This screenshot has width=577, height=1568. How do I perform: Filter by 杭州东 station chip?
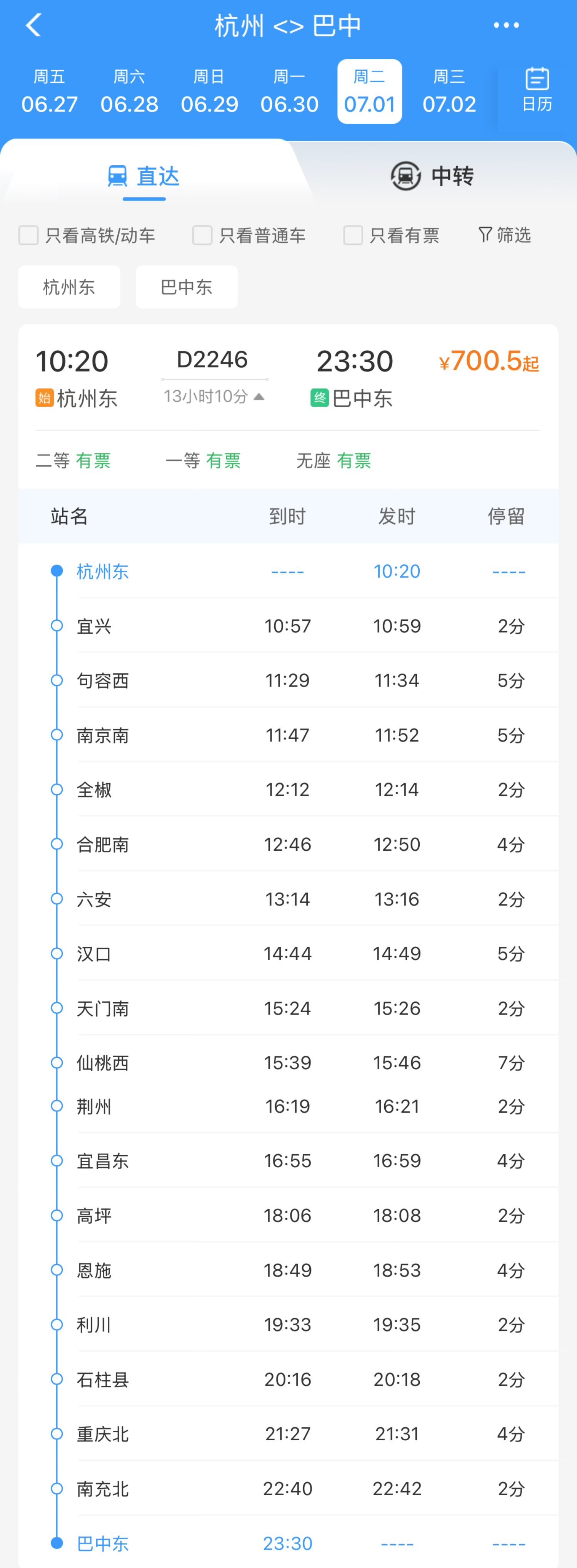coord(69,287)
